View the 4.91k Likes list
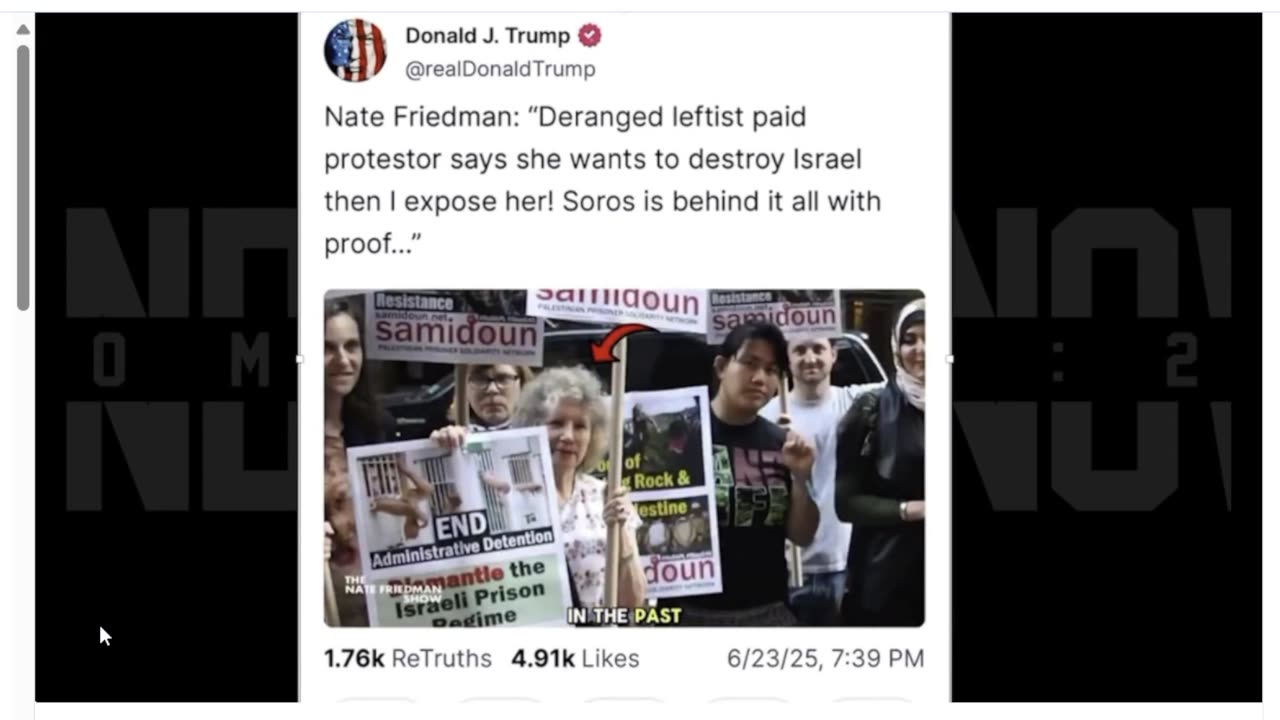 tap(575, 658)
